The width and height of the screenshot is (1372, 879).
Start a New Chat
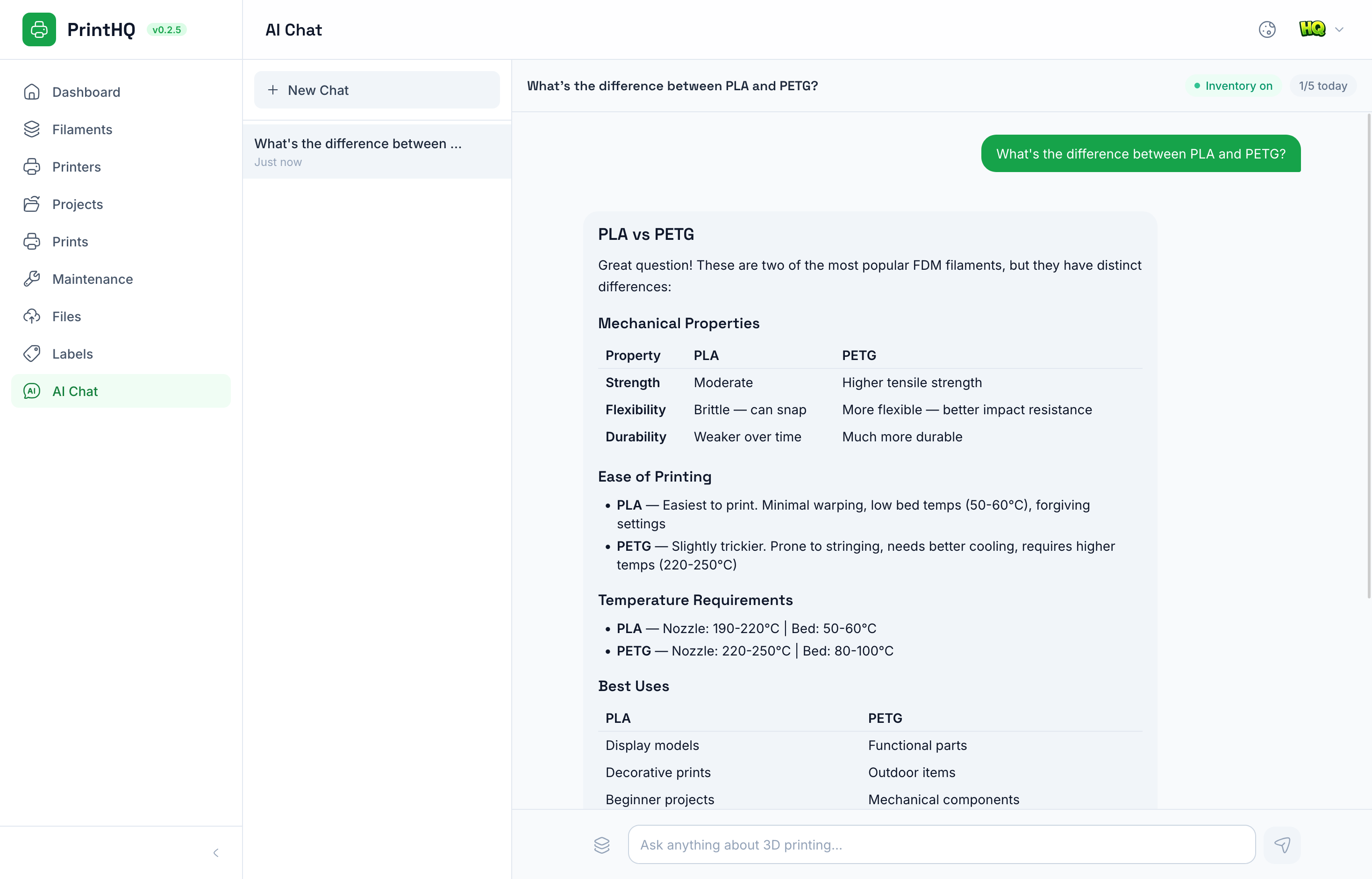[x=376, y=90]
